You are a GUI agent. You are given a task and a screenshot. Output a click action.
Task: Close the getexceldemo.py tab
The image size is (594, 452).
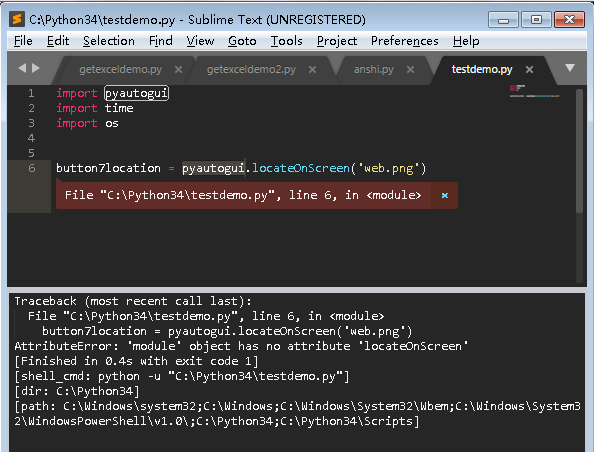click(178, 70)
